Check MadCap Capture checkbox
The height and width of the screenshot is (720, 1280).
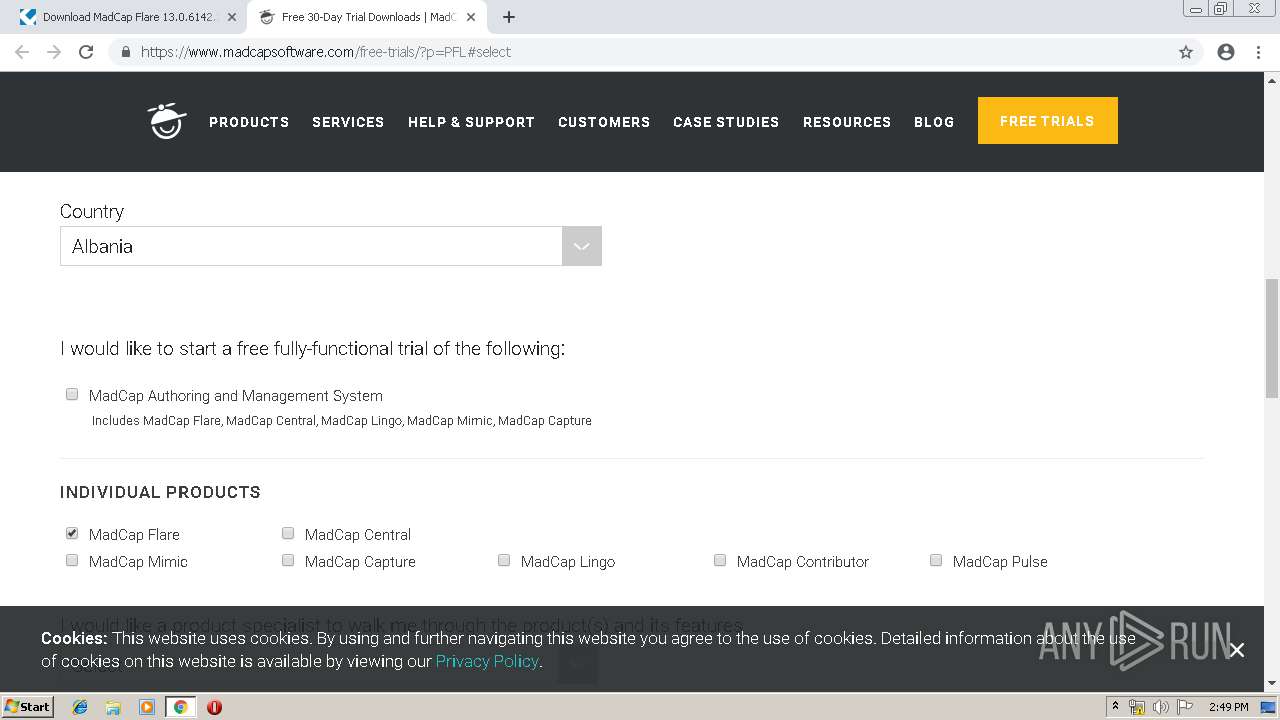point(288,560)
